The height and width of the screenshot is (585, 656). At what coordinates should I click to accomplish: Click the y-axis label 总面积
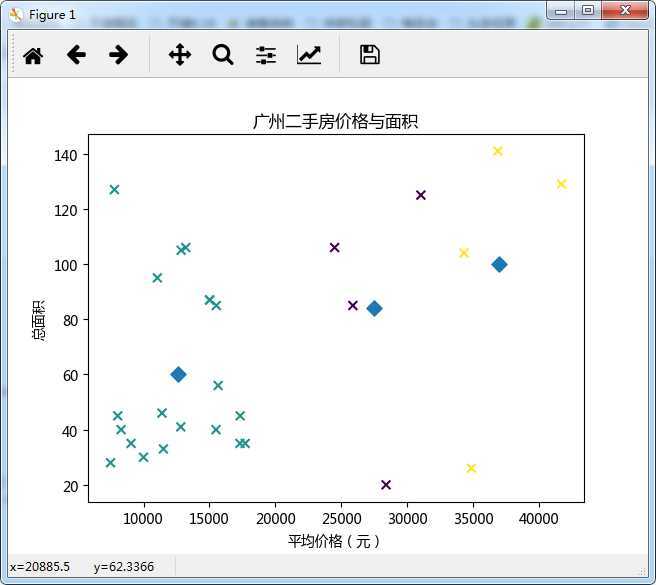[x=40, y=320]
